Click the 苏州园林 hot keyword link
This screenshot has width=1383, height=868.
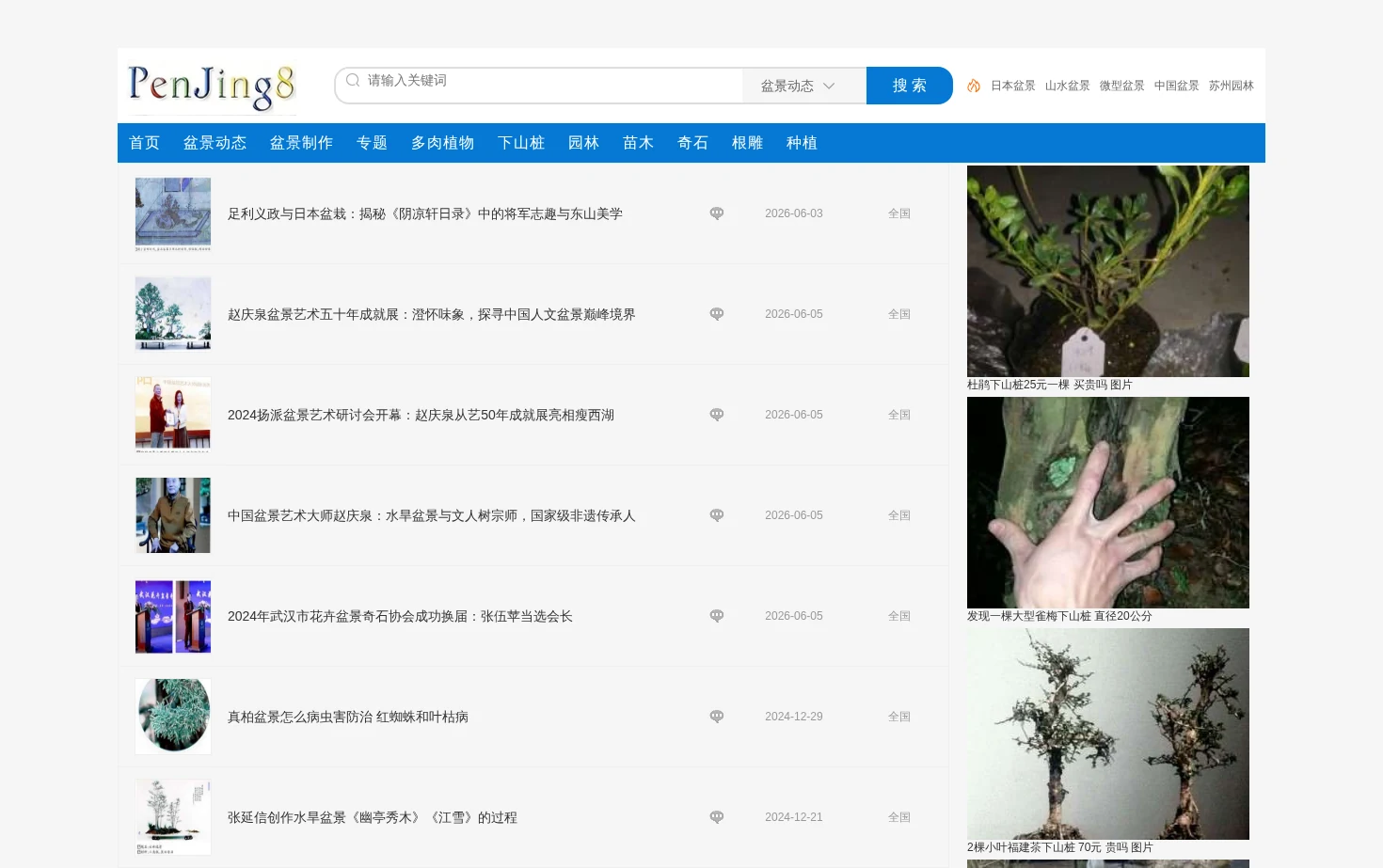(1232, 86)
